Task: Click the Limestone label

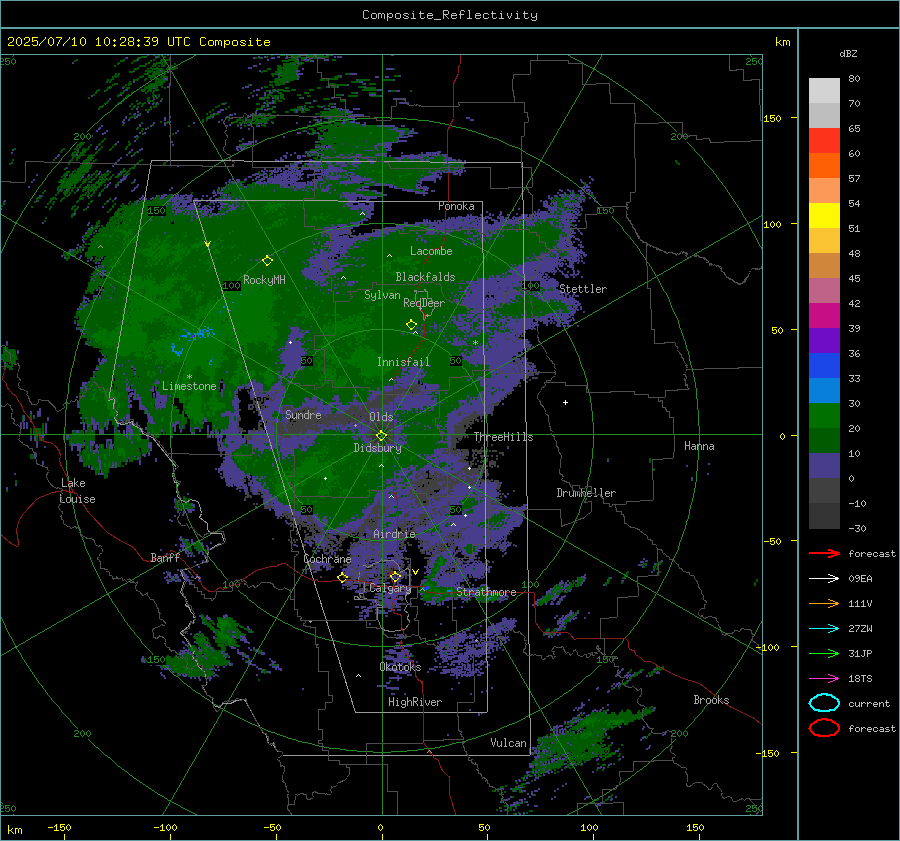Action: [x=189, y=386]
